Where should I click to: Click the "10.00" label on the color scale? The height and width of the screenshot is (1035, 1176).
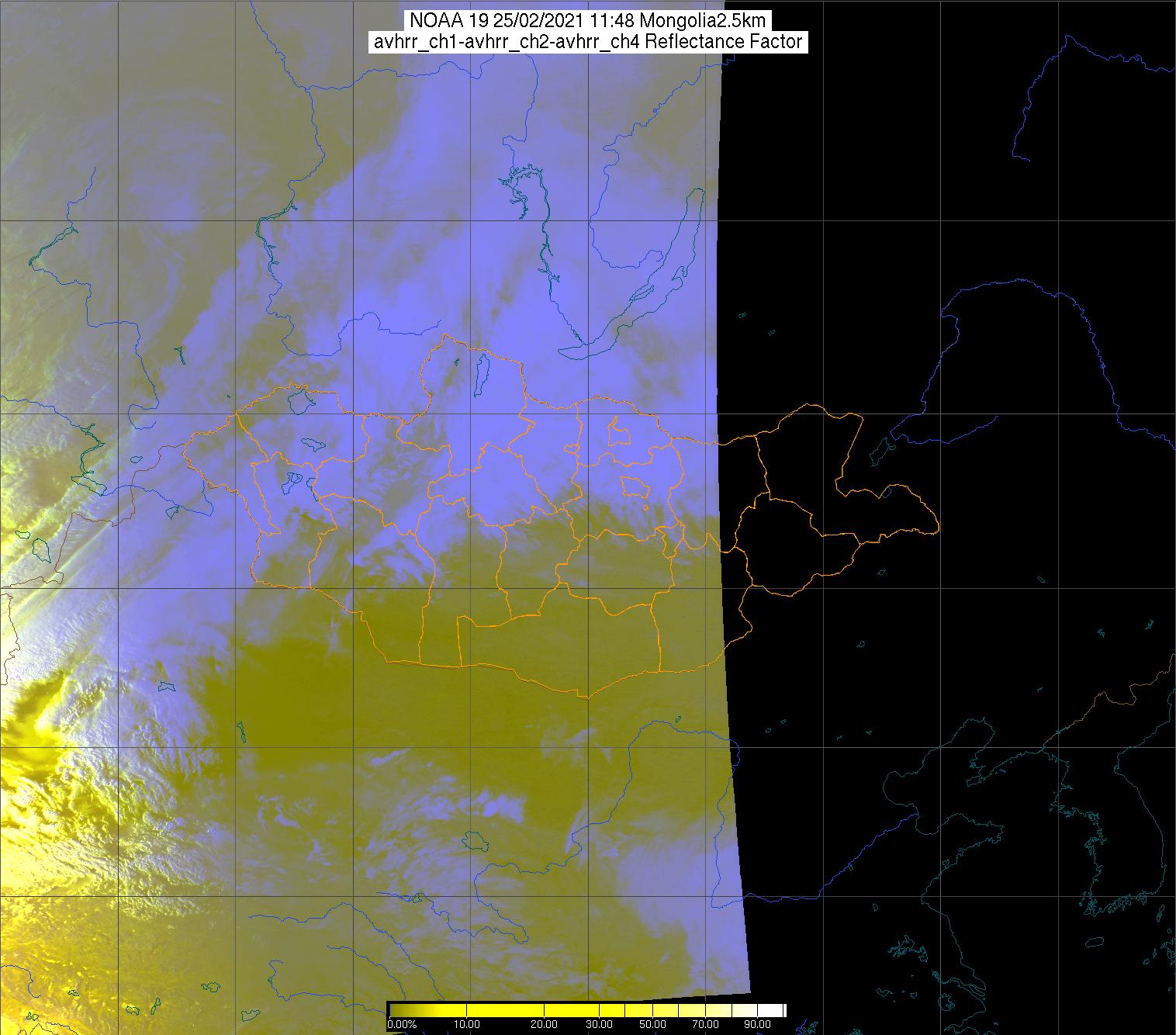point(465,1025)
